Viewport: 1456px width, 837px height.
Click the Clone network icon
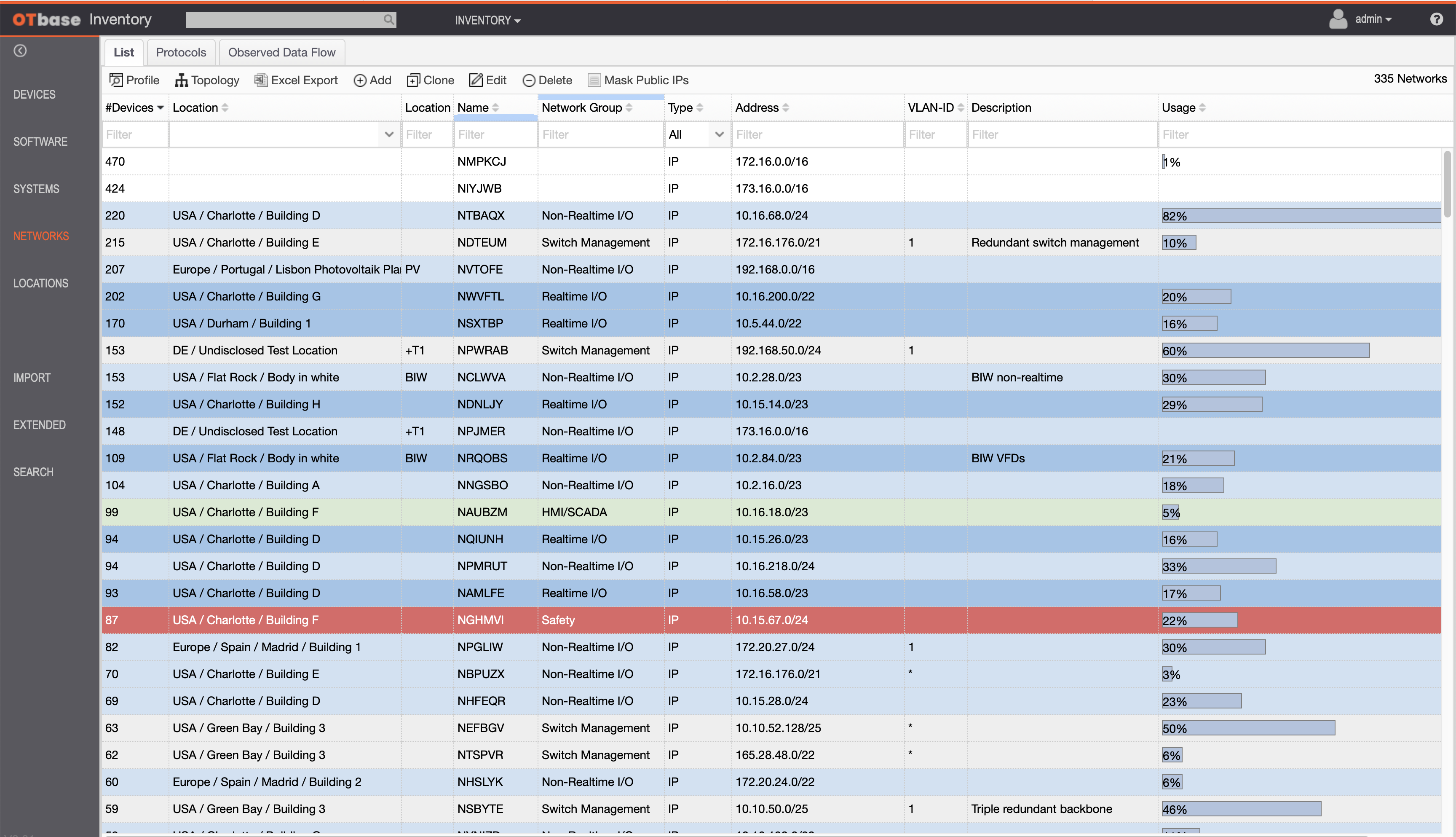413,80
